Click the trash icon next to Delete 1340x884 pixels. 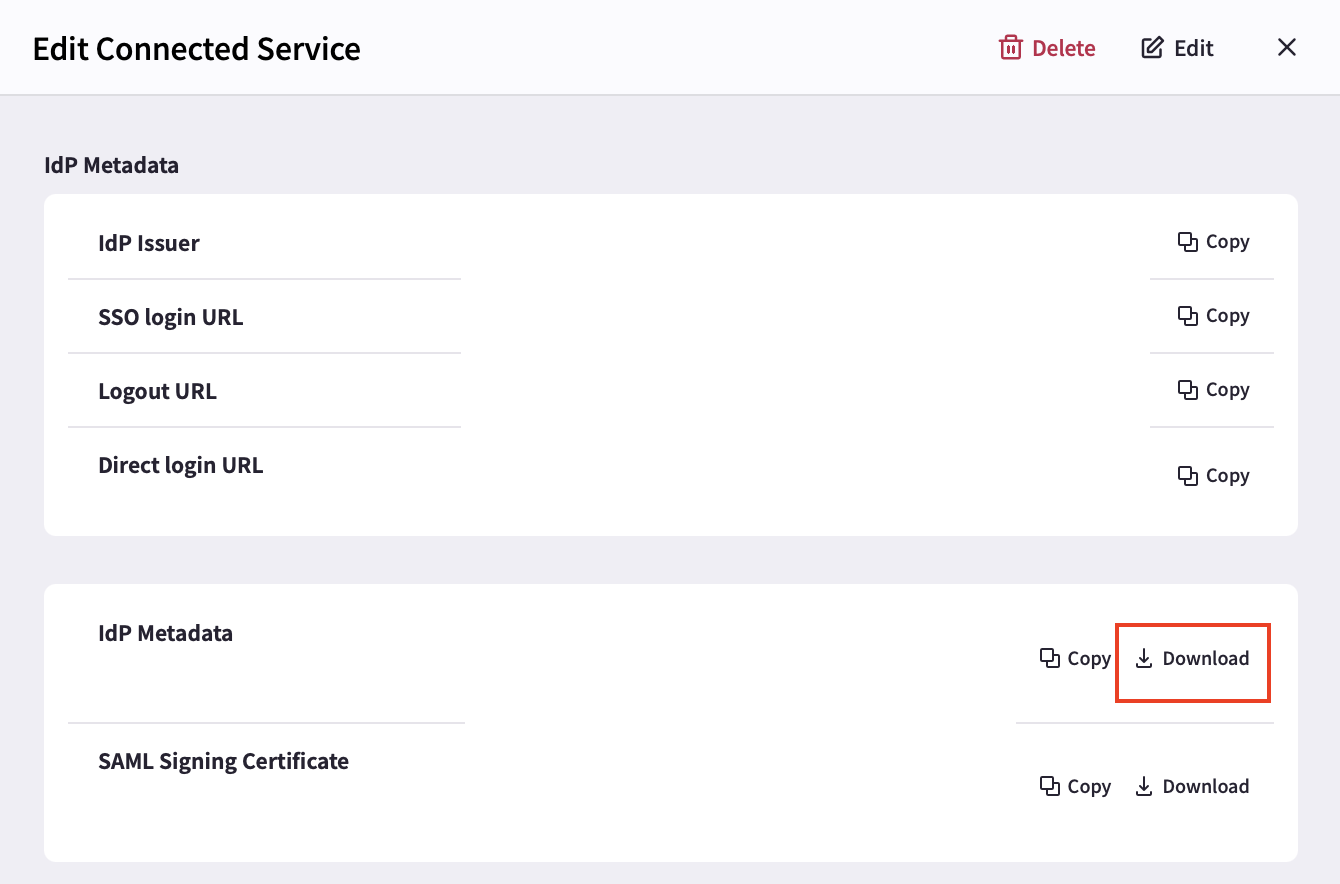1011,48
